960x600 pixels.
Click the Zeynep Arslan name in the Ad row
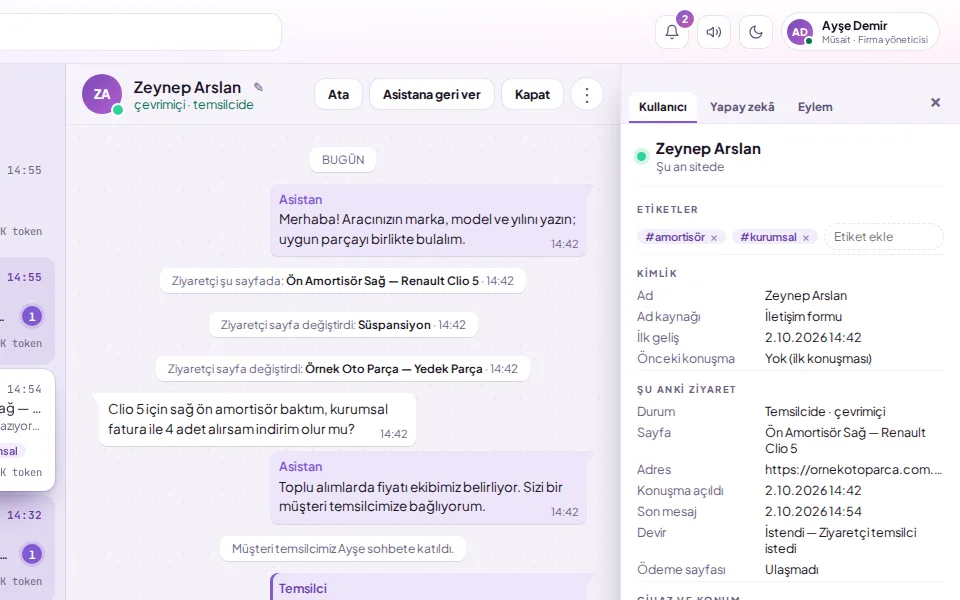click(x=806, y=296)
